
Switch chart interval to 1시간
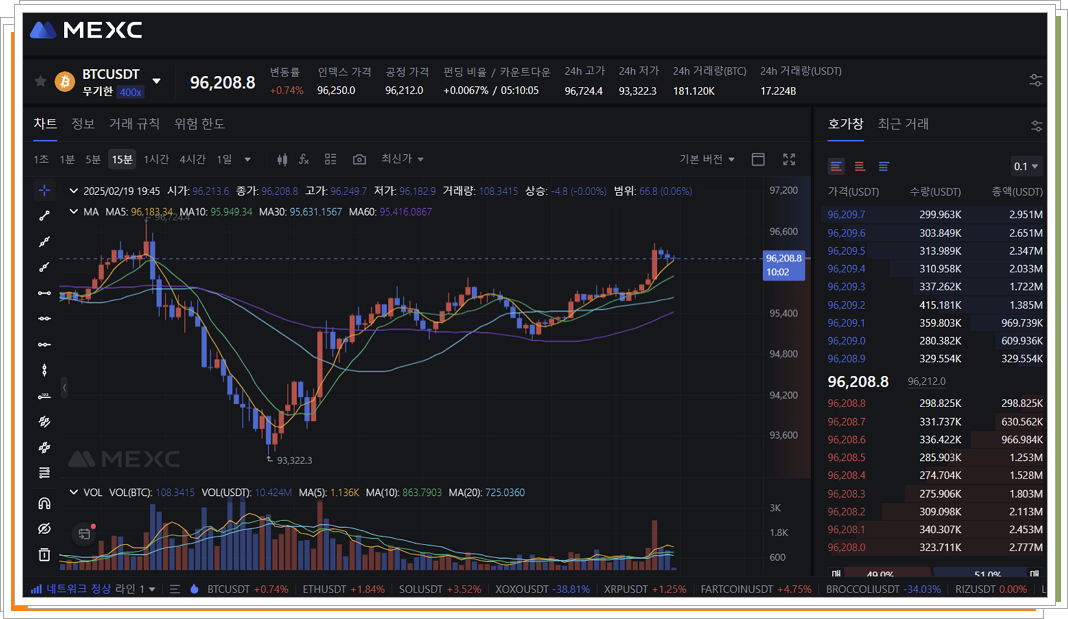156,159
